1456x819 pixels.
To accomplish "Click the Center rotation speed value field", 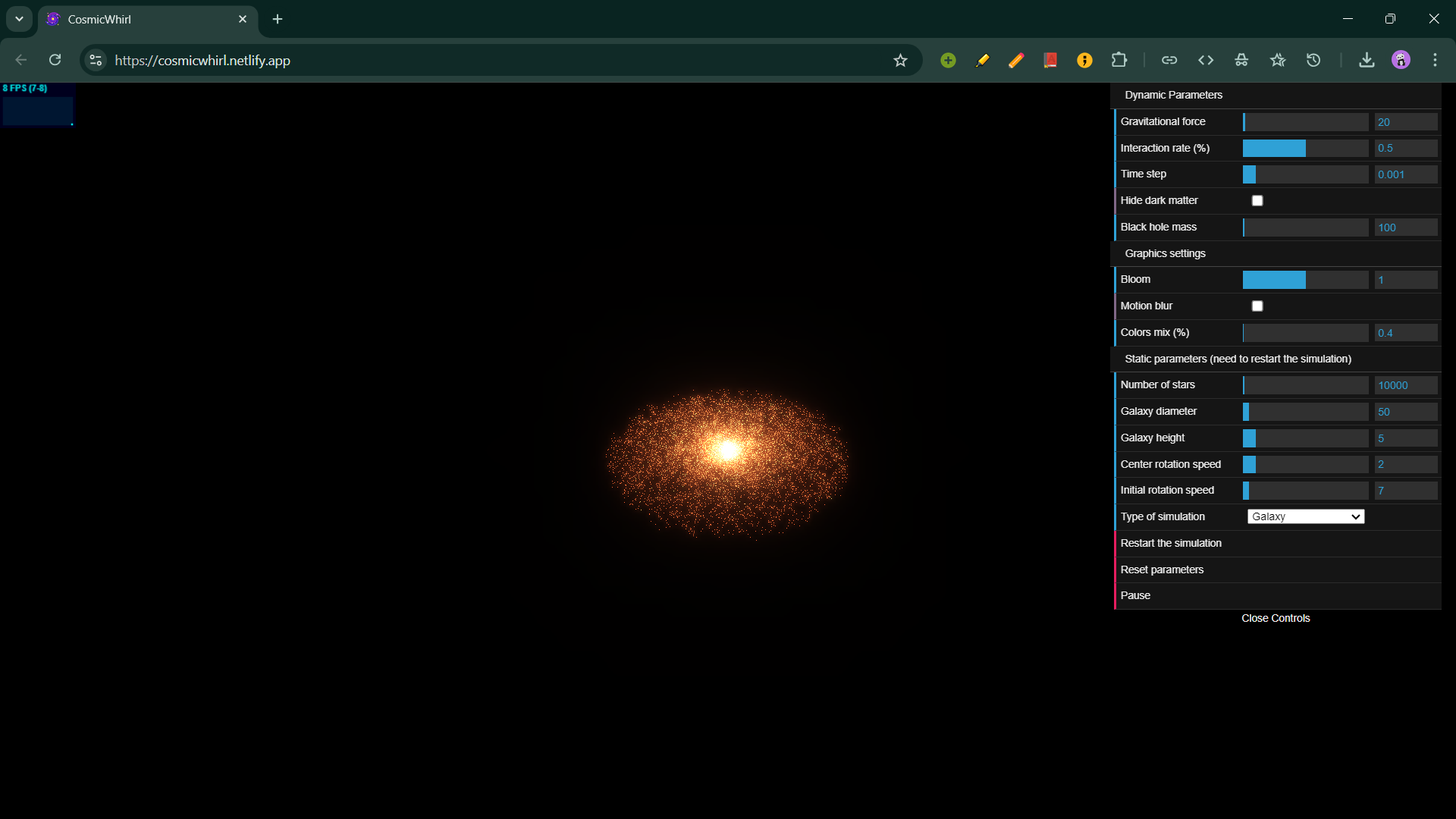I will point(1406,464).
